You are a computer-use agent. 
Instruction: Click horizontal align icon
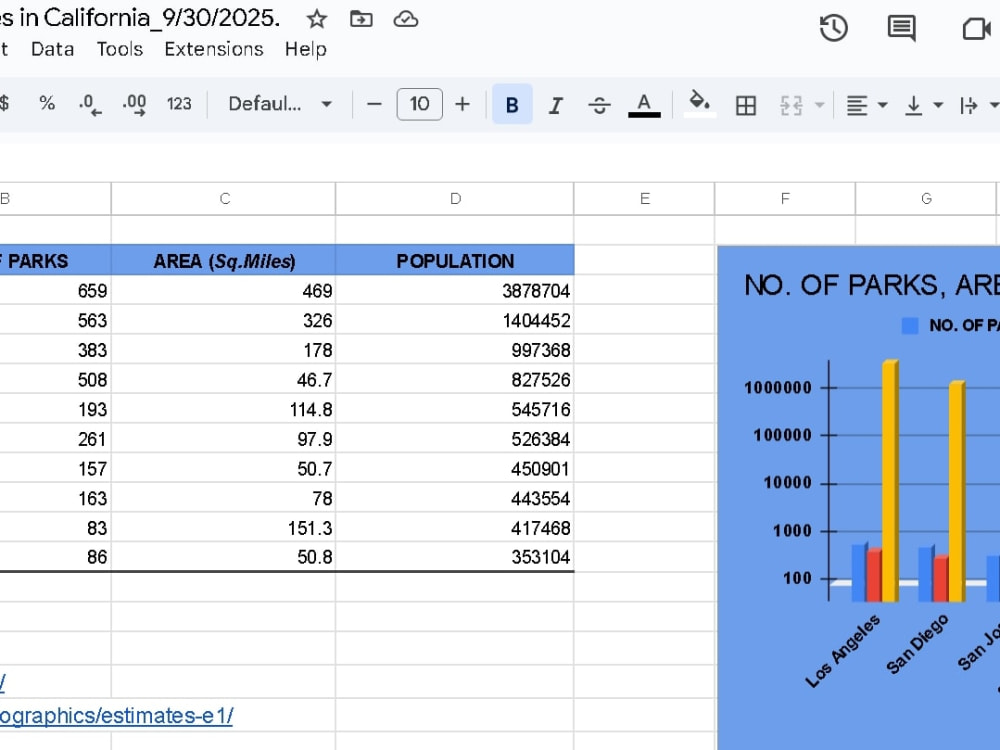tap(857, 105)
